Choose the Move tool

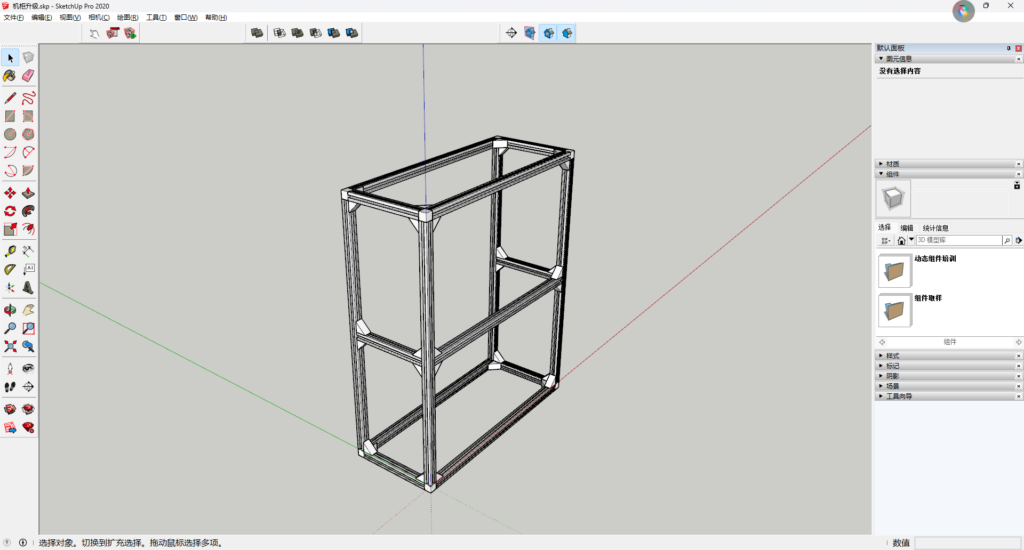pos(10,193)
